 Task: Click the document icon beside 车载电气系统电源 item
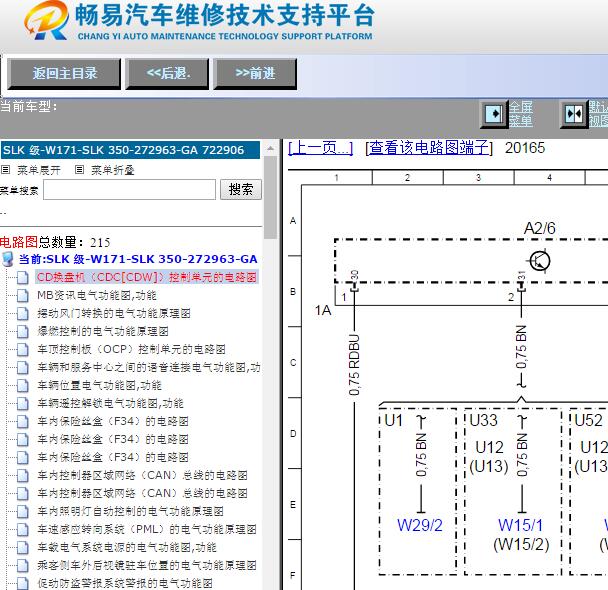click(x=22, y=548)
